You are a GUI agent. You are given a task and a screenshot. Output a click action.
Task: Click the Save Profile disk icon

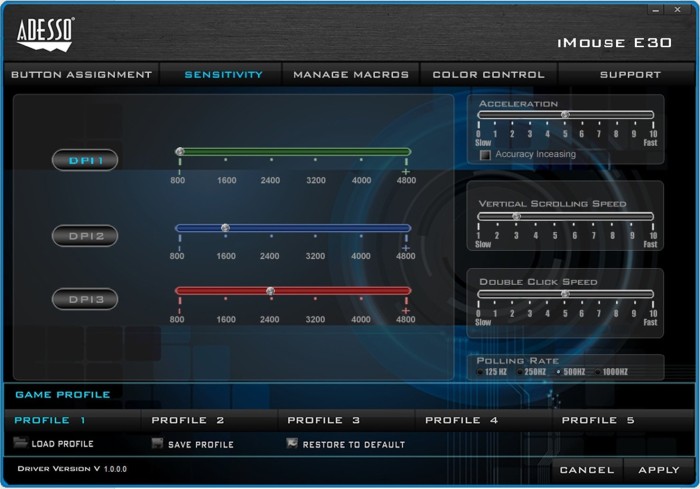[157, 443]
